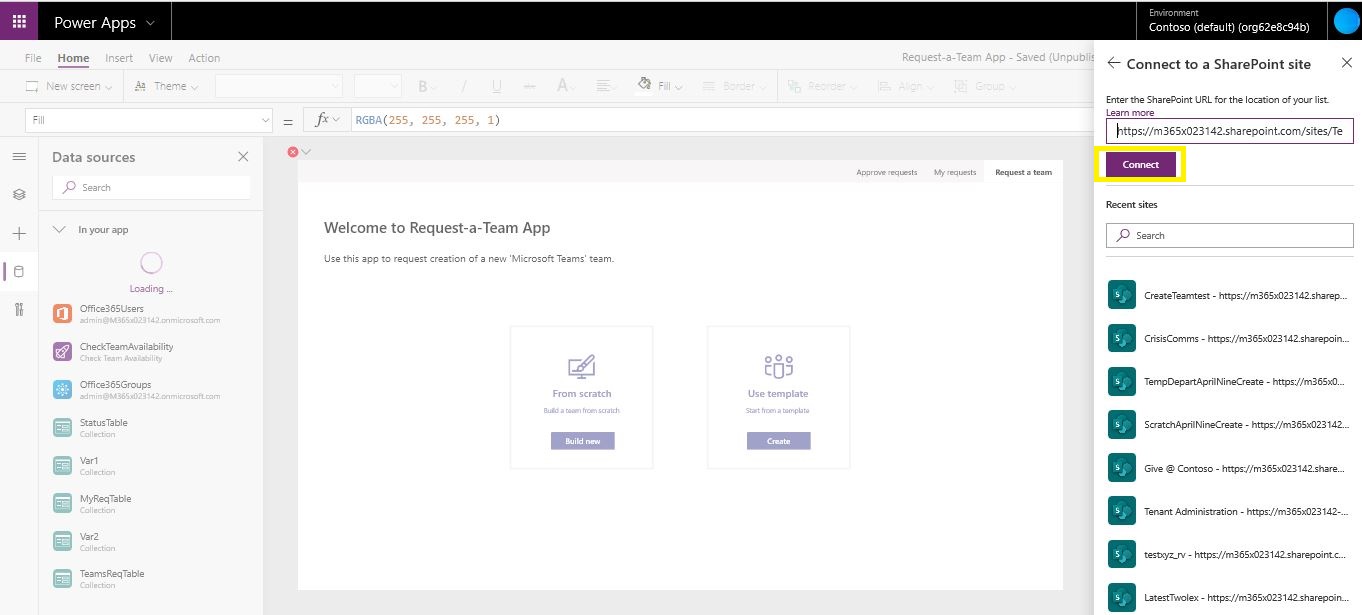Open the File menu
The image size is (1362, 615).
tap(33, 58)
